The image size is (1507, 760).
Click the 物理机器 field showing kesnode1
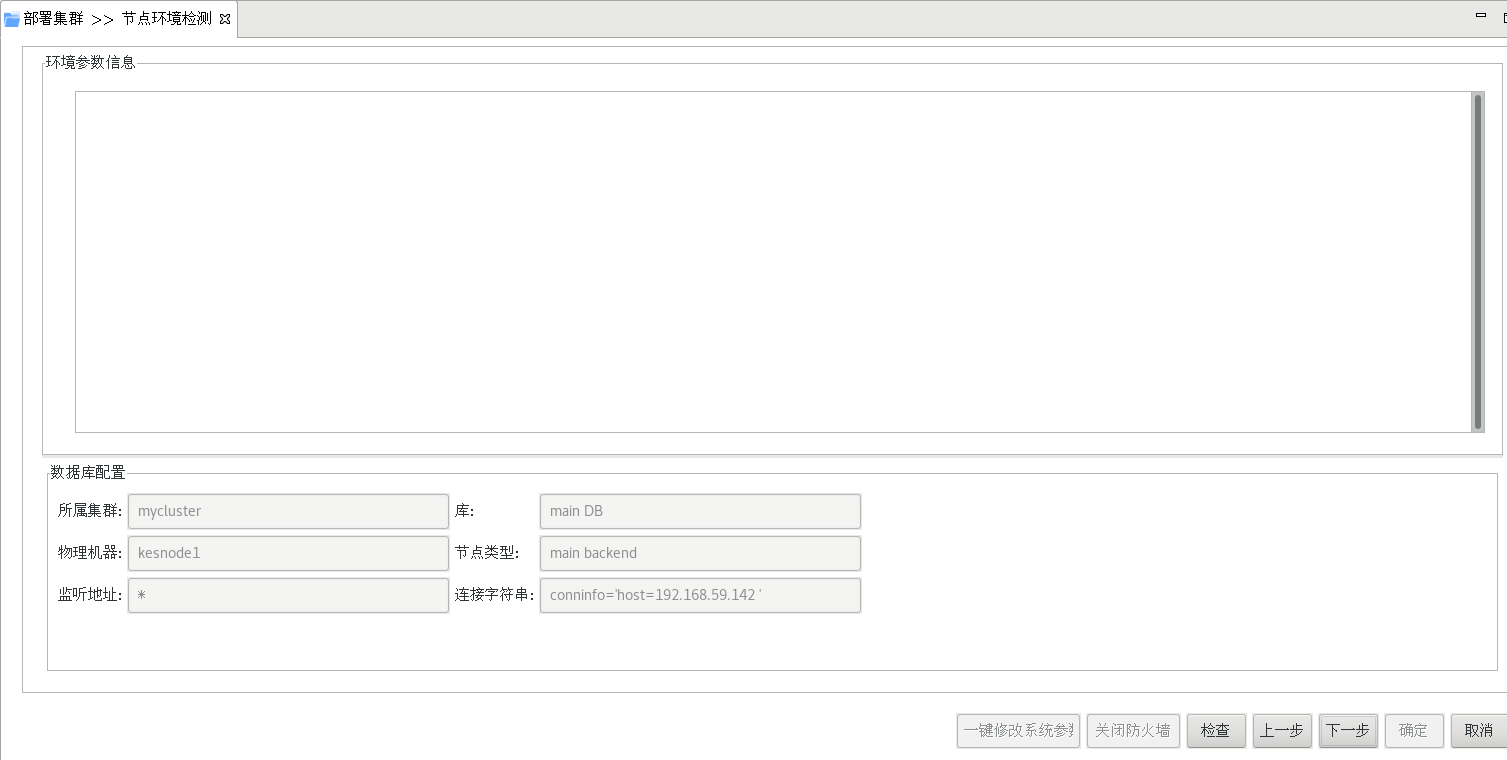[x=288, y=553]
